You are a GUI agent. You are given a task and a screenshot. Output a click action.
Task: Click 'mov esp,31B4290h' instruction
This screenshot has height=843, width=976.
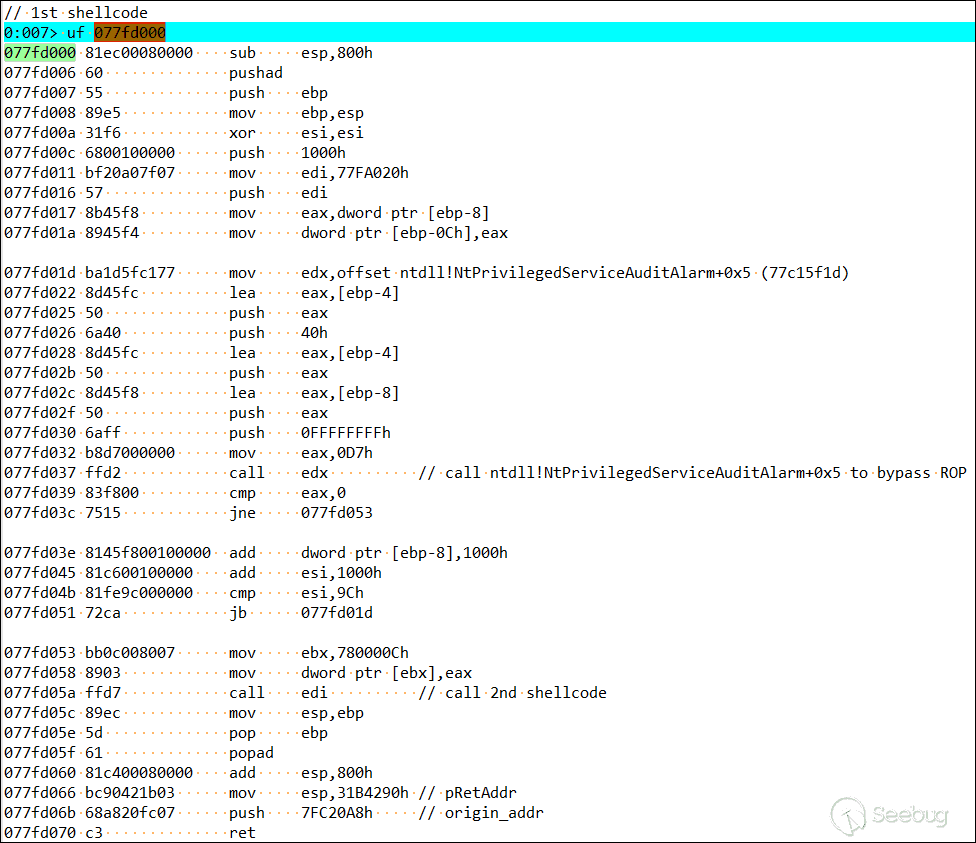pyautogui.click(x=319, y=793)
